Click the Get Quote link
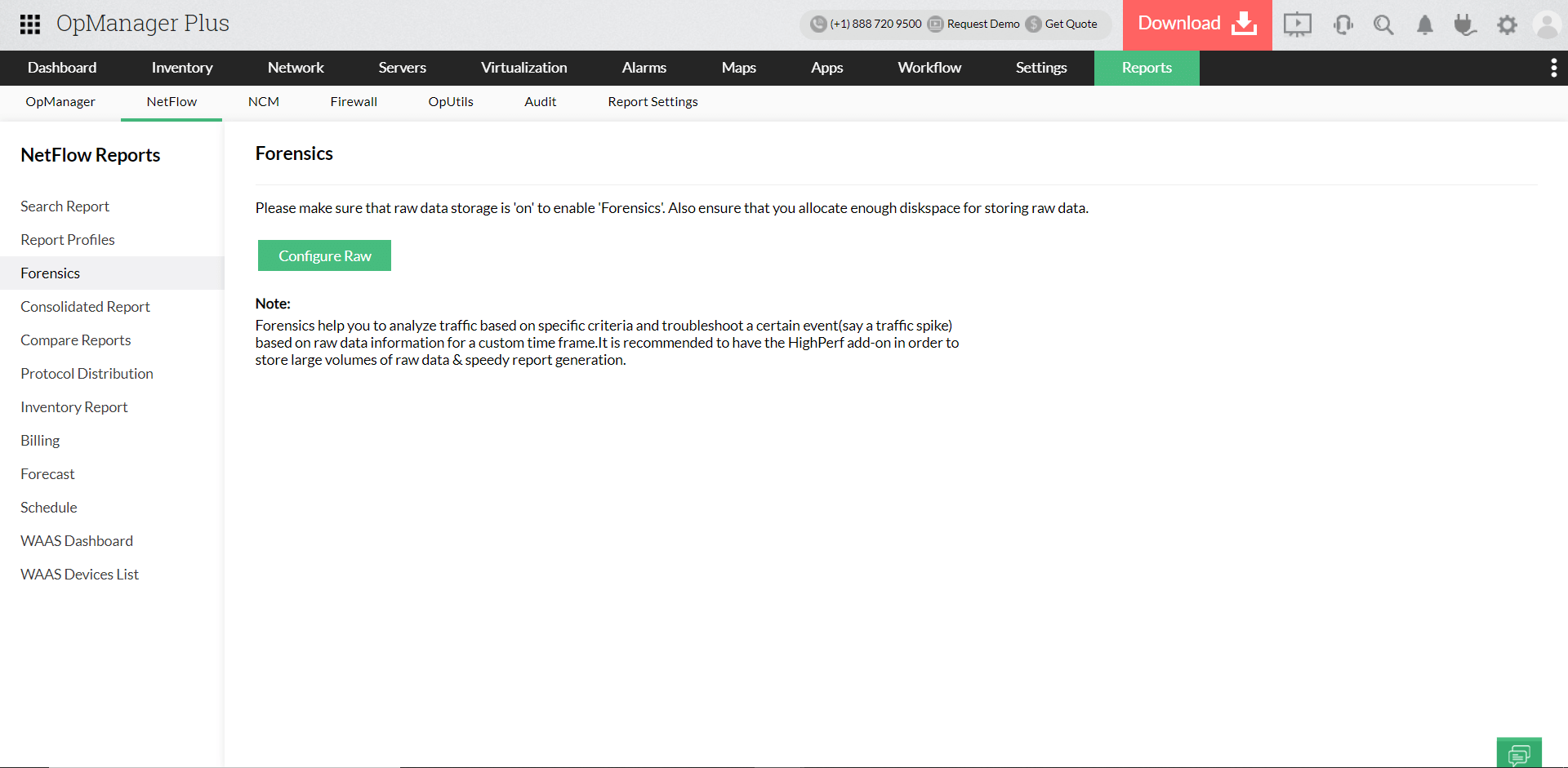This screenshot has width=1568, height=768. click(1071, 24)
